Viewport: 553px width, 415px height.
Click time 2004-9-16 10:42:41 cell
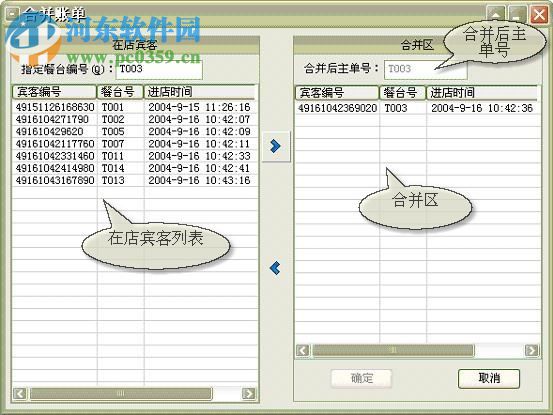coord(199,168)
